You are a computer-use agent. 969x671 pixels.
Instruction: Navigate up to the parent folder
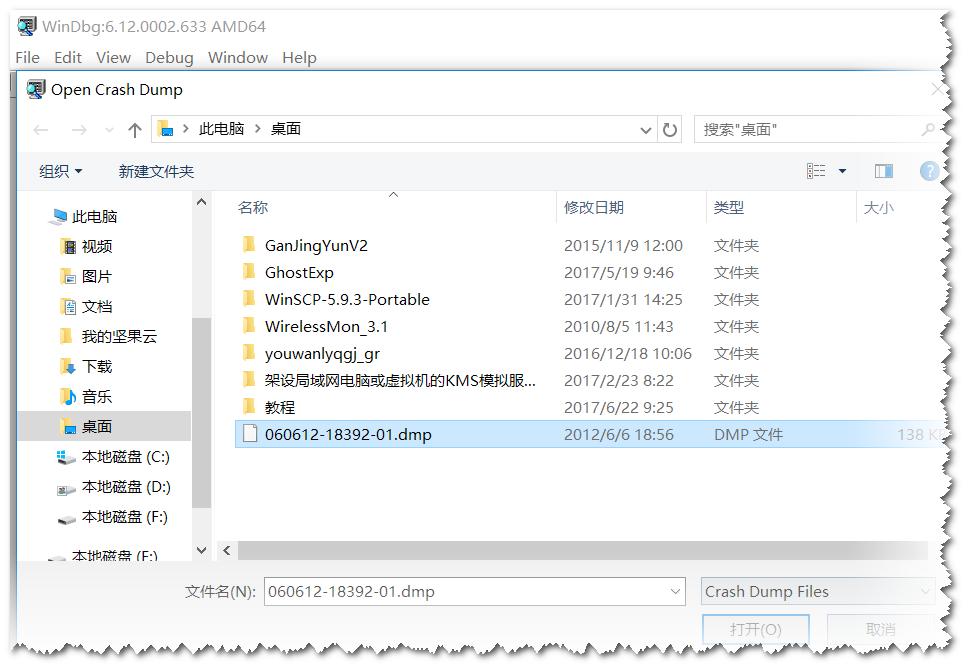tap(135, 129)
